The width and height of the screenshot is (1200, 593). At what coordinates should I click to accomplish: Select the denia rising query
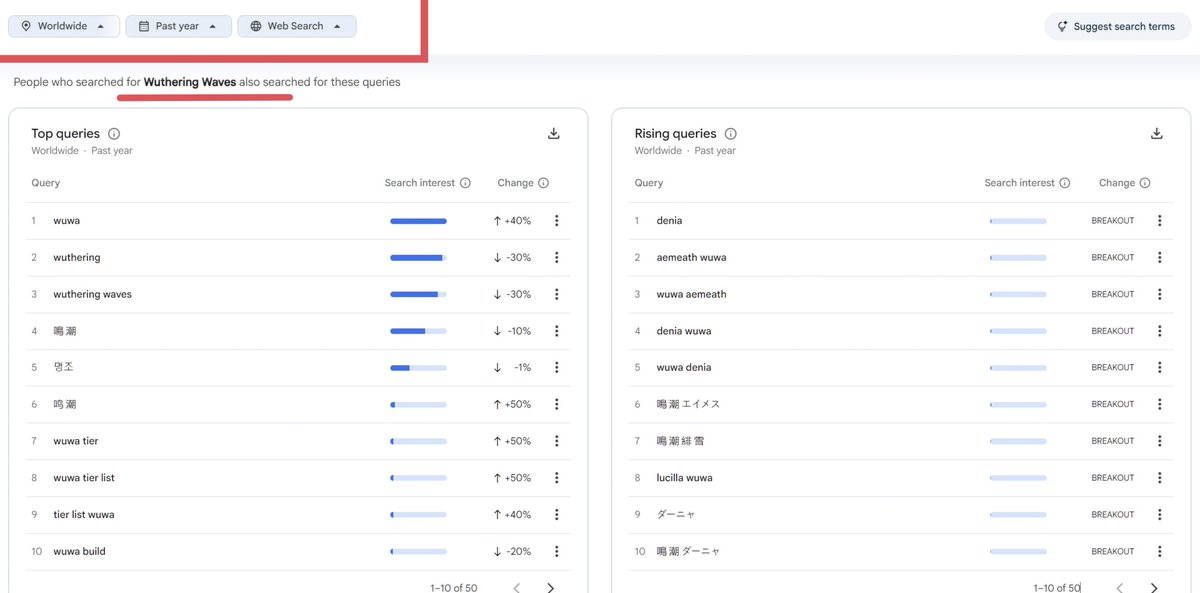coord(670,221)
